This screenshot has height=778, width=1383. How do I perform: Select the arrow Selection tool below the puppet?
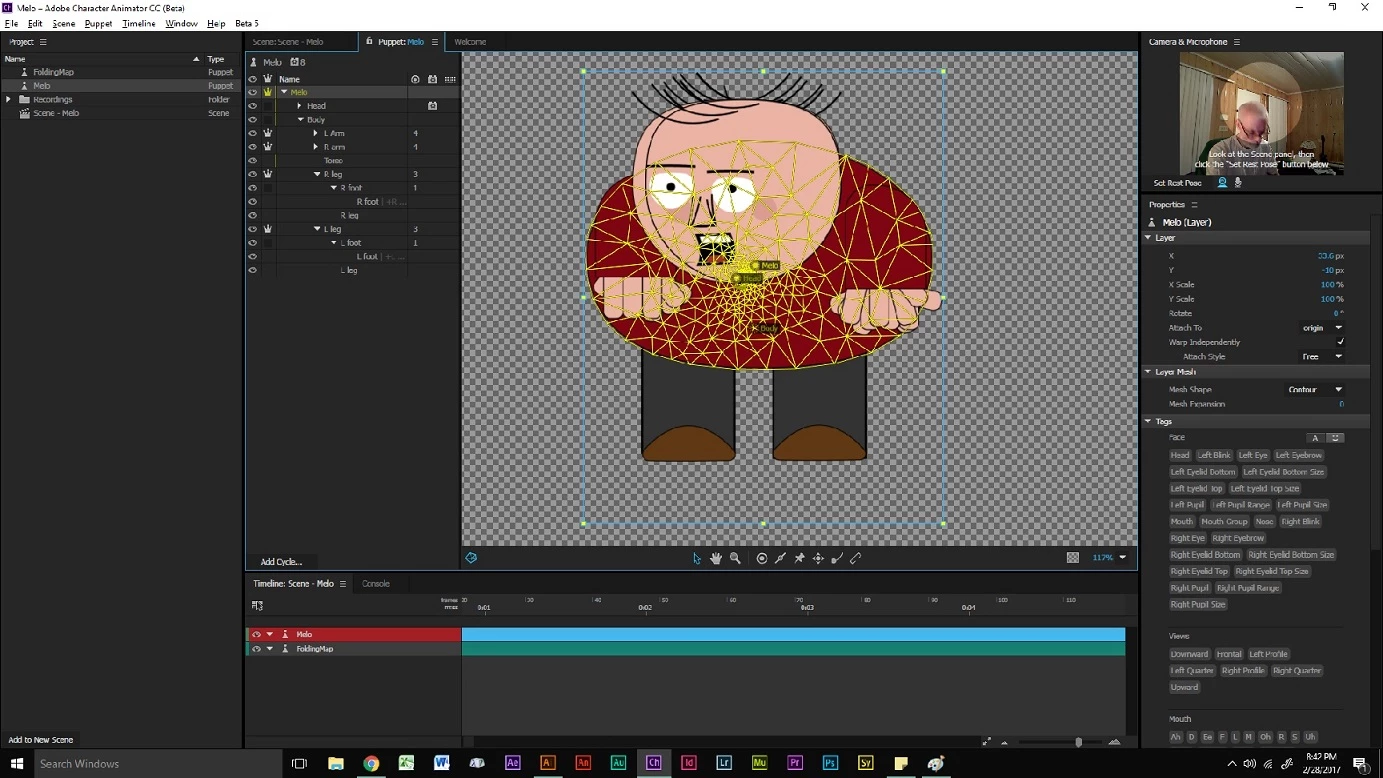[697, 558]
